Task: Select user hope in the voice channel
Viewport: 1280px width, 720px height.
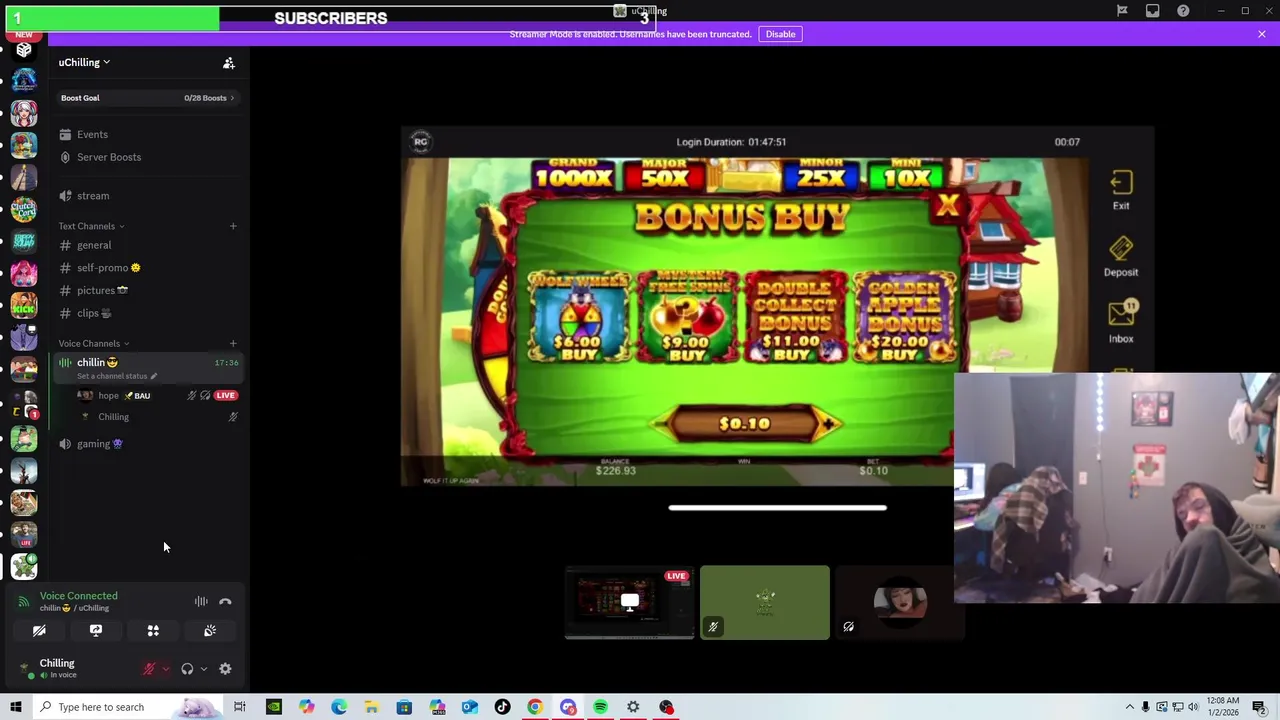Action: (108, 396)
